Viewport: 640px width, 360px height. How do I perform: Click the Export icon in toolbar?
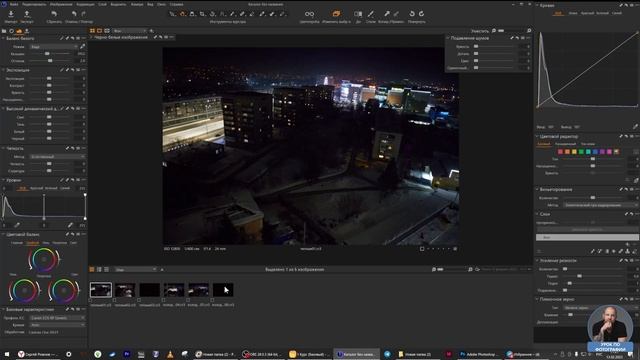(x=27, y=14)
